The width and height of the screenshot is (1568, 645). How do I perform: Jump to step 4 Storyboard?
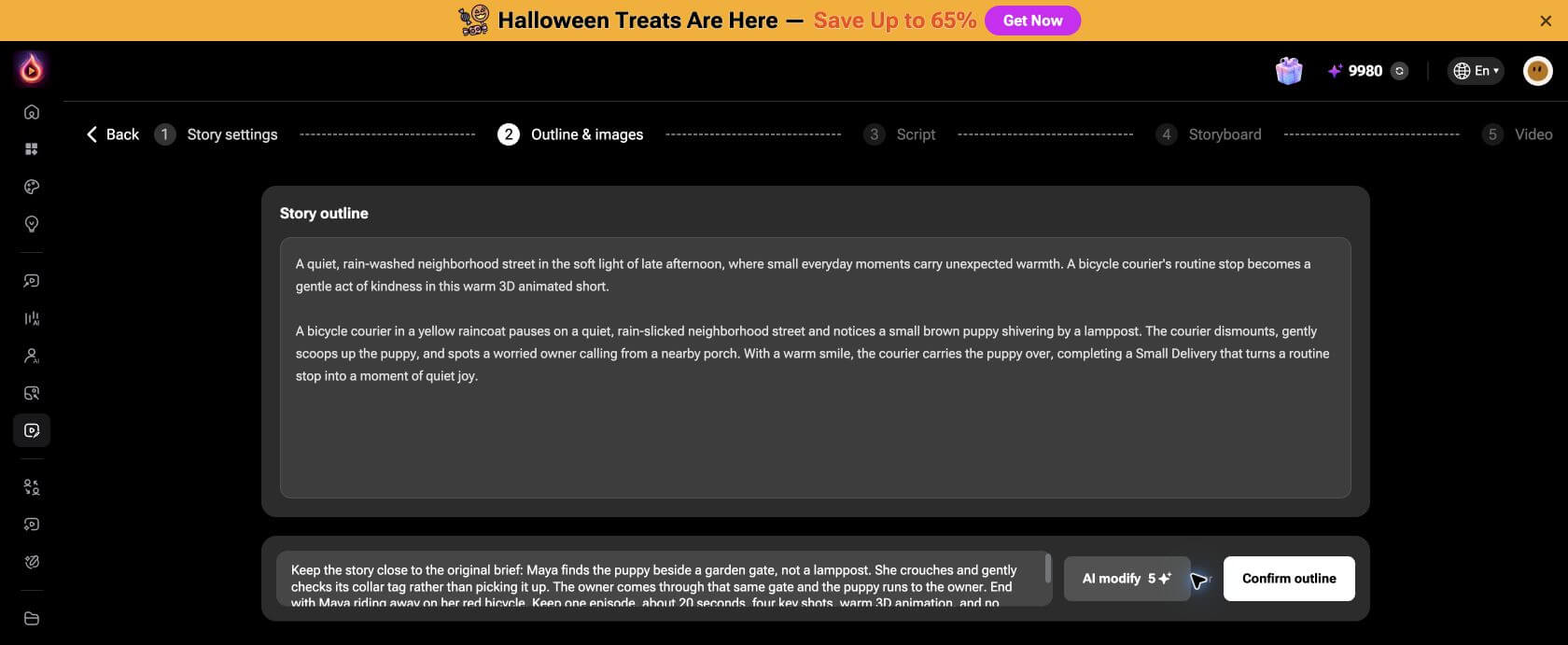(1208, 134)
